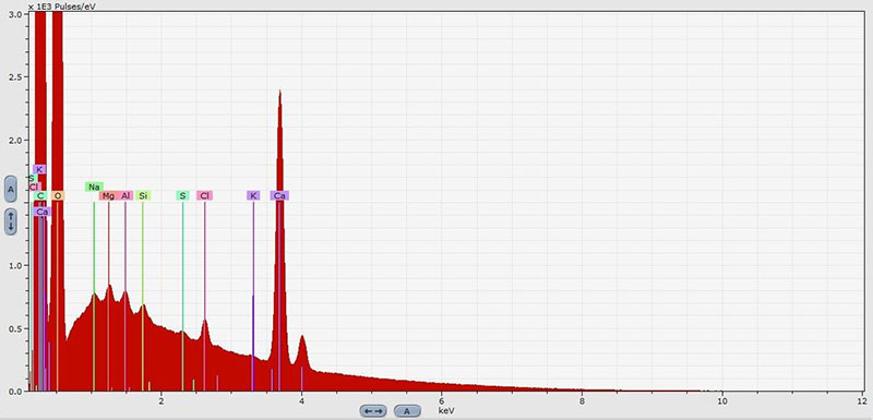The image size is (873, 420).
Task: Click the Cl peak top near 2.6 keV
Action: 205,322
